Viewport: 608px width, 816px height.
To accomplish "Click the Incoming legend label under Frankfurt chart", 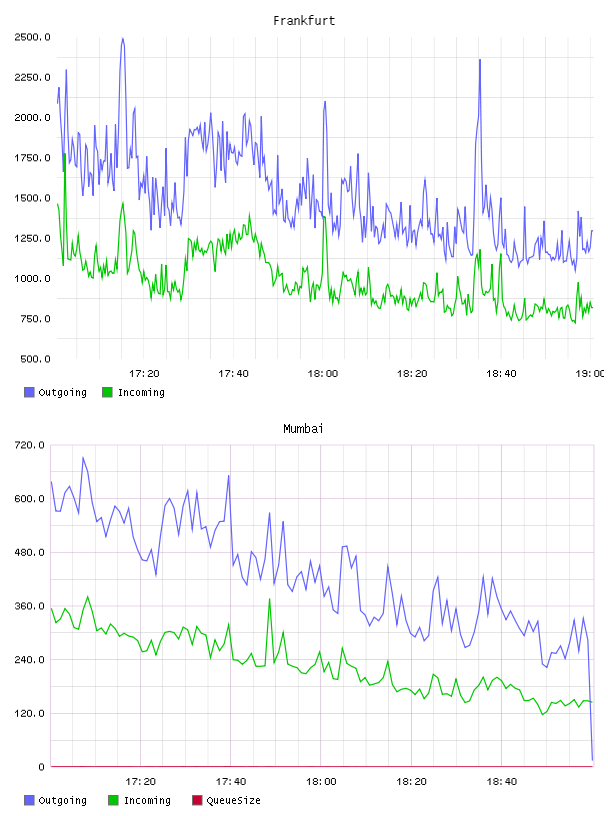I will (x=141, y=392).
